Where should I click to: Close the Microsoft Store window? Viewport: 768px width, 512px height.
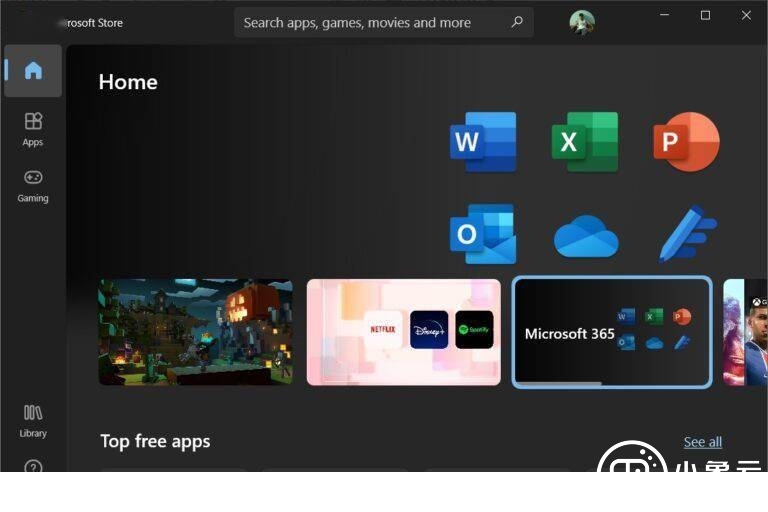point(746,15)
